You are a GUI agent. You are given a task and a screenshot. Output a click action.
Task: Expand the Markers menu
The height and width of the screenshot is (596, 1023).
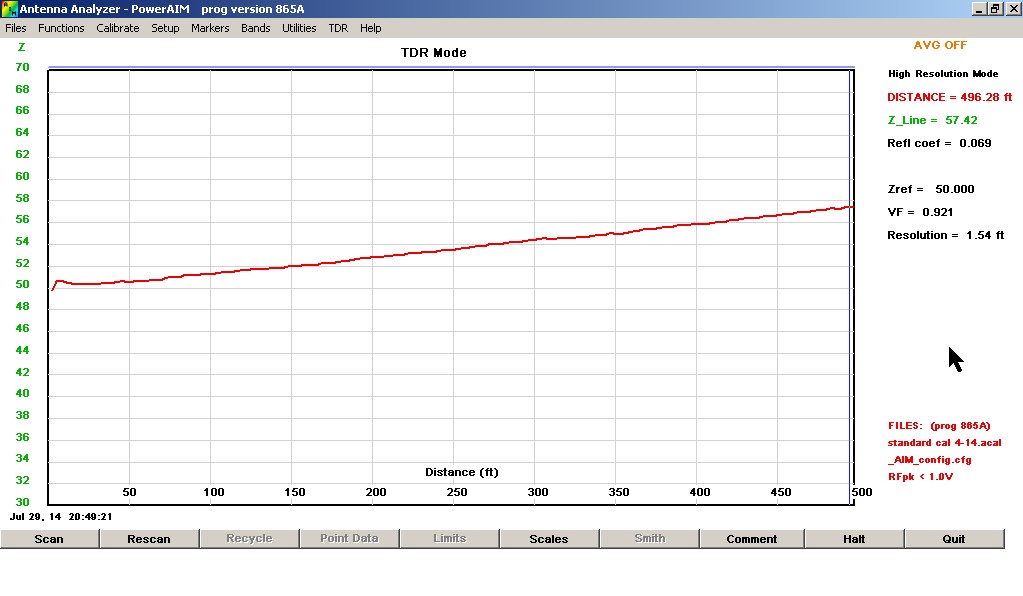click(210, 28)
